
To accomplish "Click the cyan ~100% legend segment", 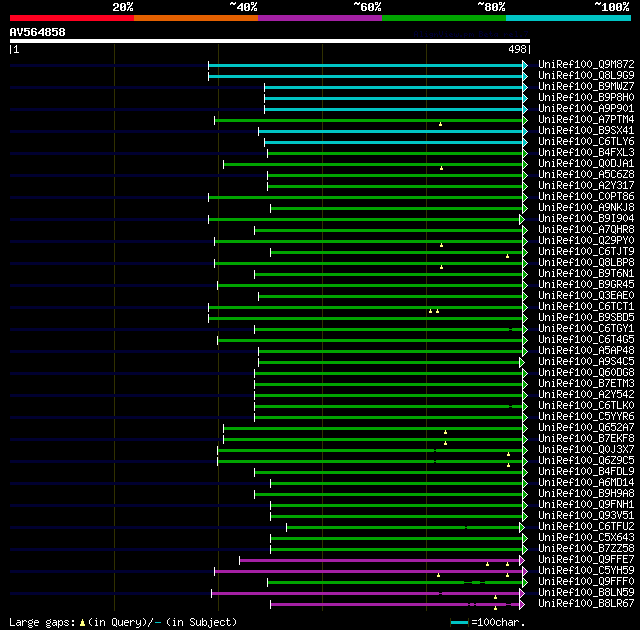I will [569, 18].
